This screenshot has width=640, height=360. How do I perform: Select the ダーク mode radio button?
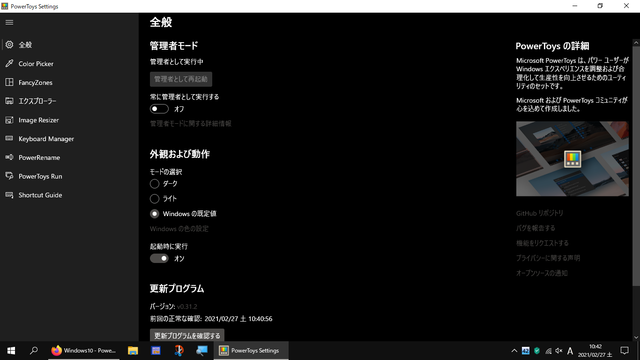coord(154,184)
